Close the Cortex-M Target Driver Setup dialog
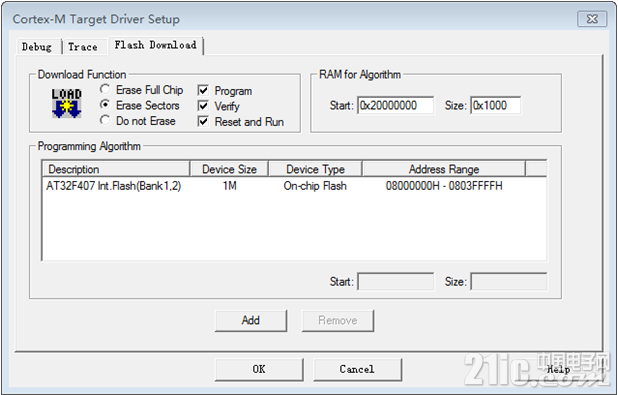The width and height of the screenshot is (618, 395). click(x=592, y=19)
